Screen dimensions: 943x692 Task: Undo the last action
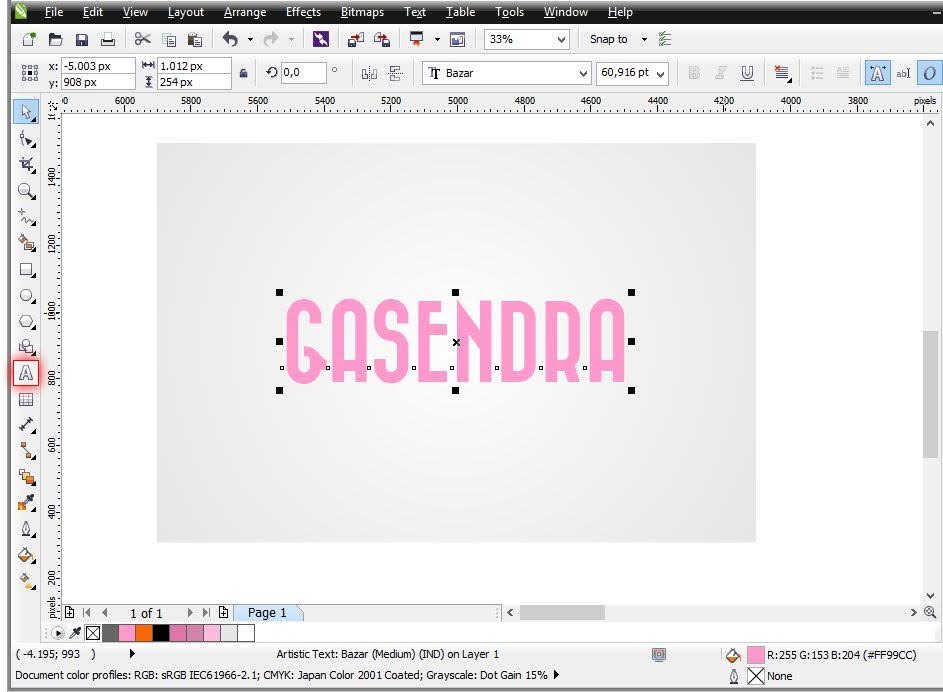[x=231, y=39]
